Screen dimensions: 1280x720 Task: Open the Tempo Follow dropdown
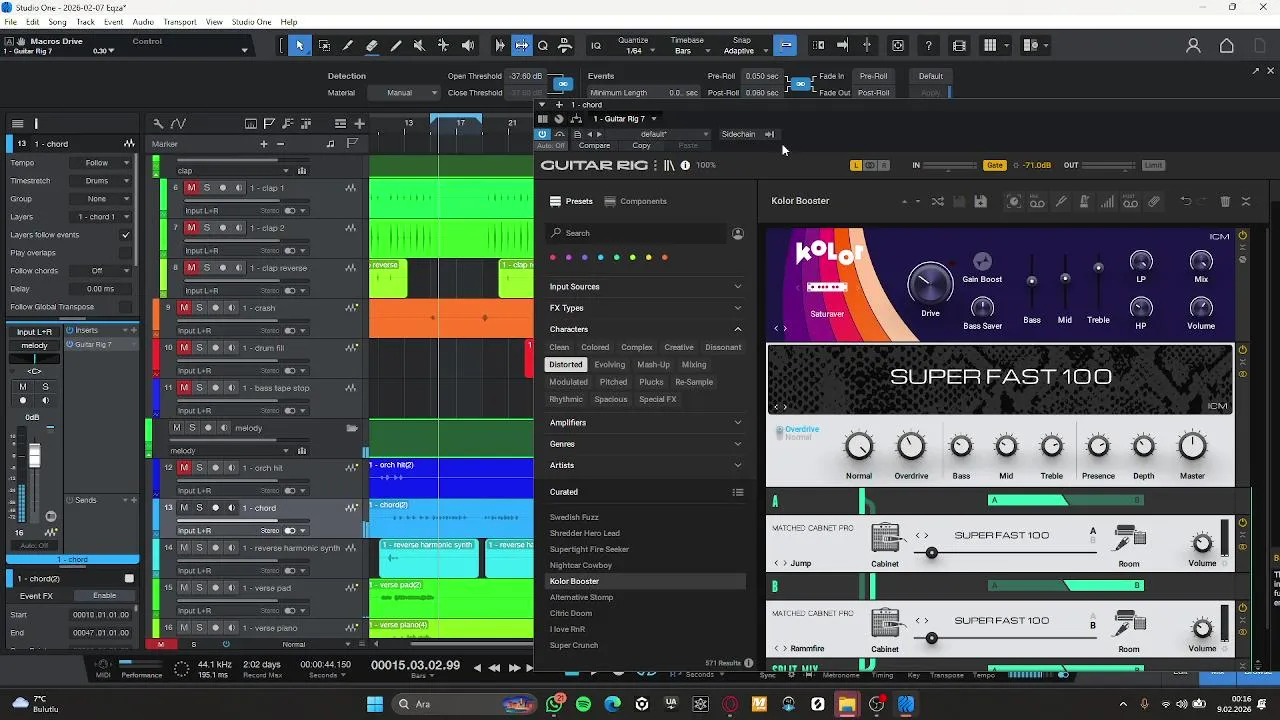[x=101, y=163]
